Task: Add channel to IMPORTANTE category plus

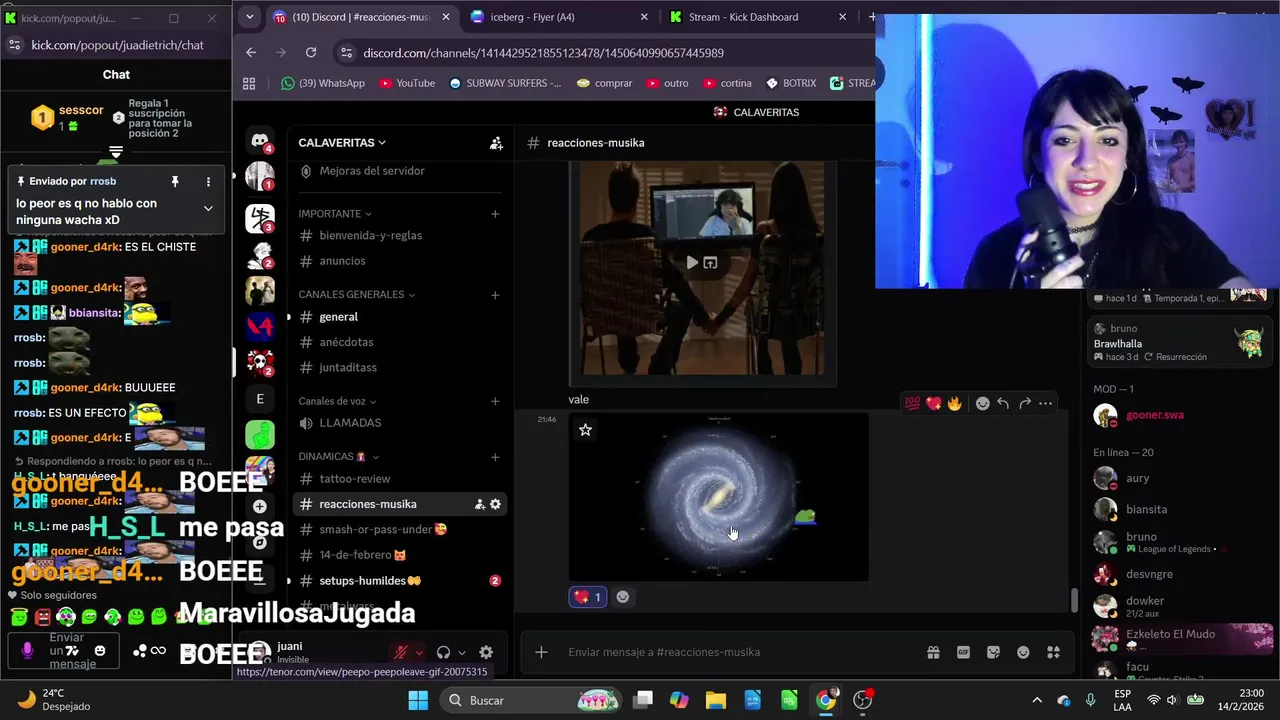Action: pos(495,214)
